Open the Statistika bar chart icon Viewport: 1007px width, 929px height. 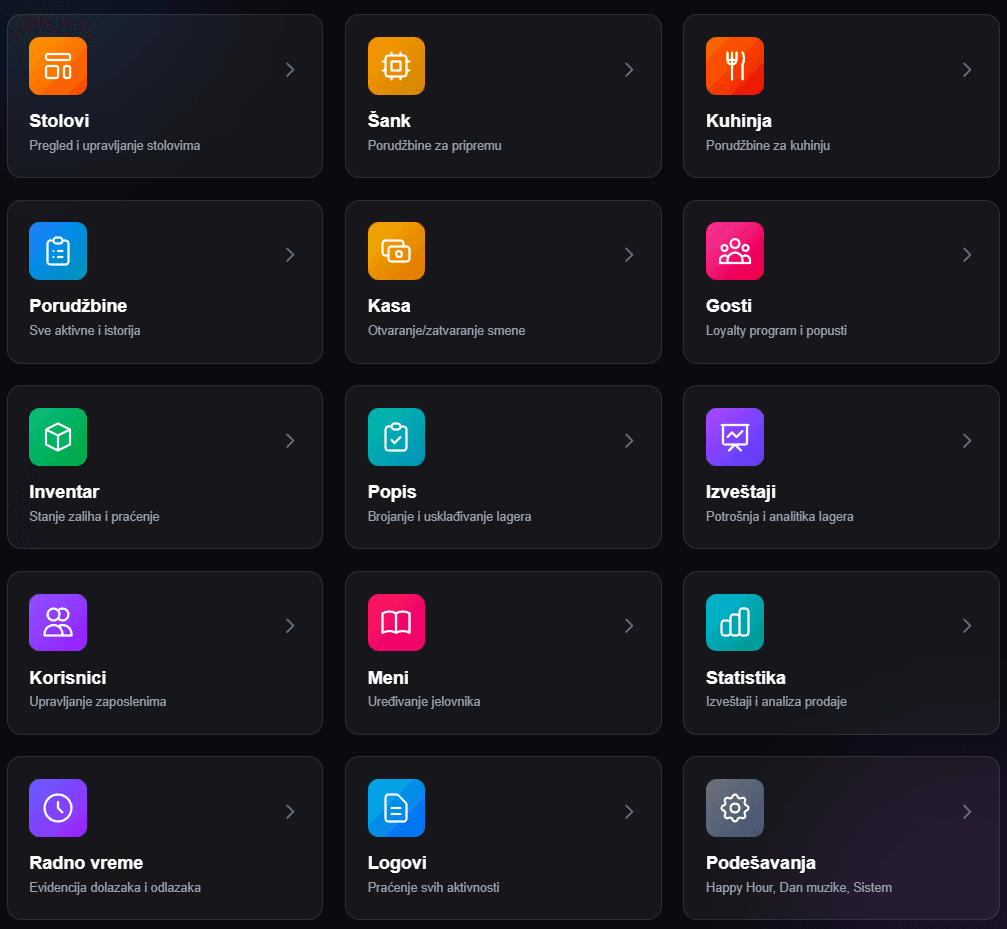[735, 622]
